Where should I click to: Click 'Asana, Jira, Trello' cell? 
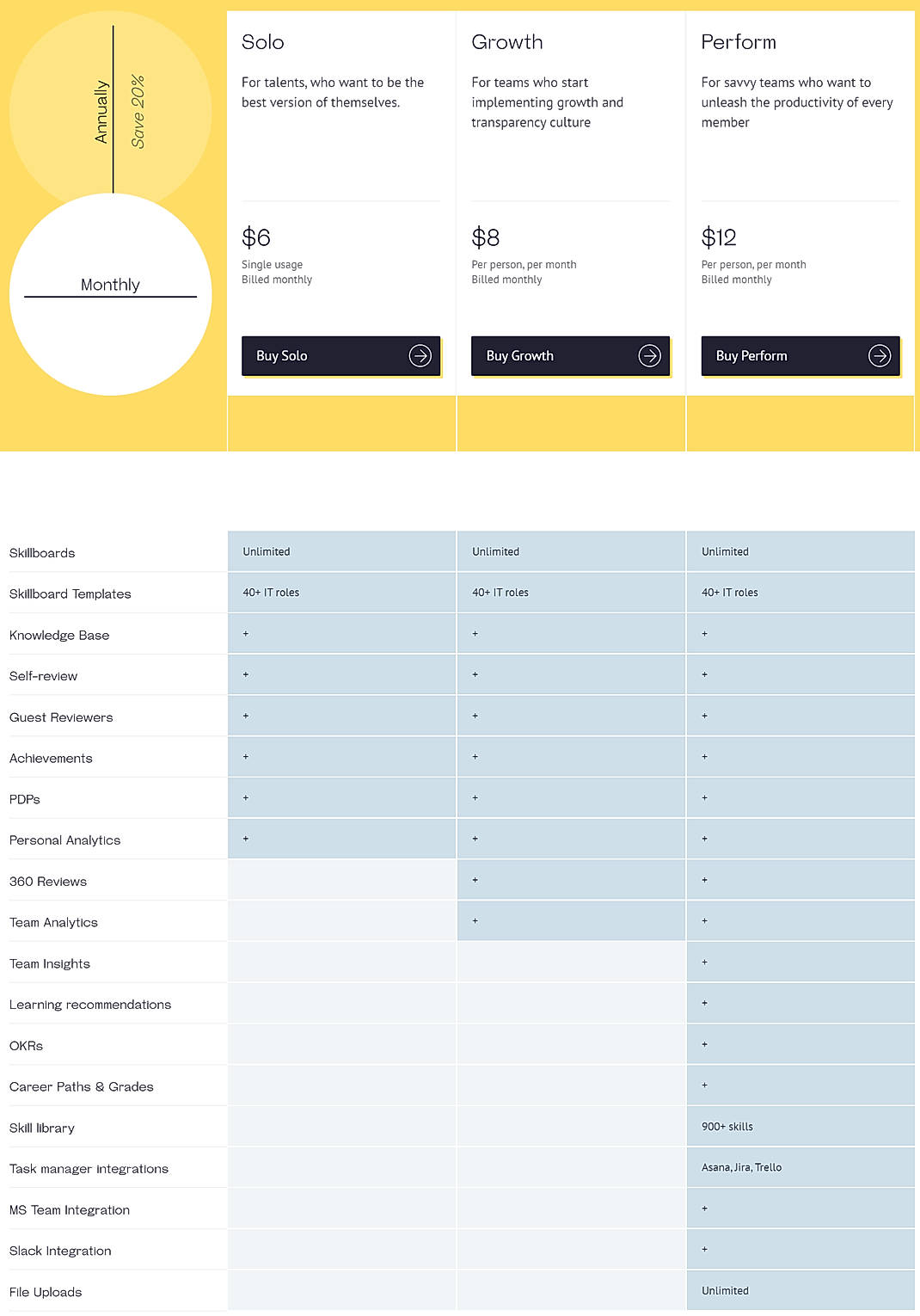click(x=741, y=1168)
